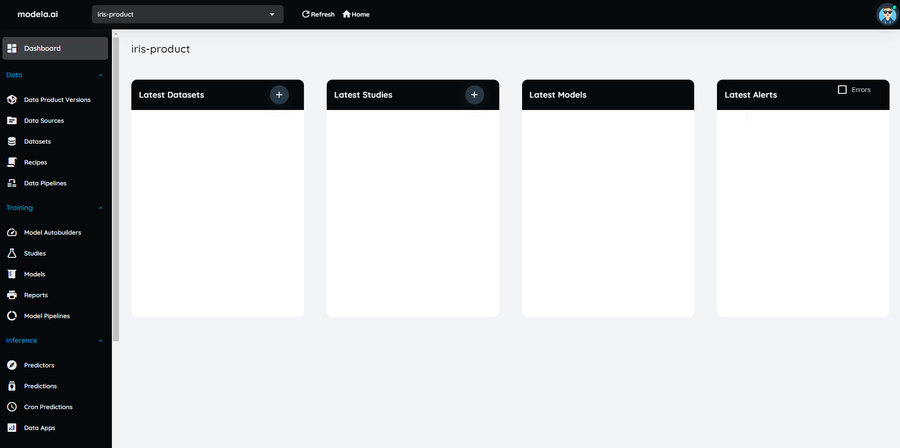Screen dimensions: 900x448
Task: Open the Dashboard menu item
Action: pos(55,48)
